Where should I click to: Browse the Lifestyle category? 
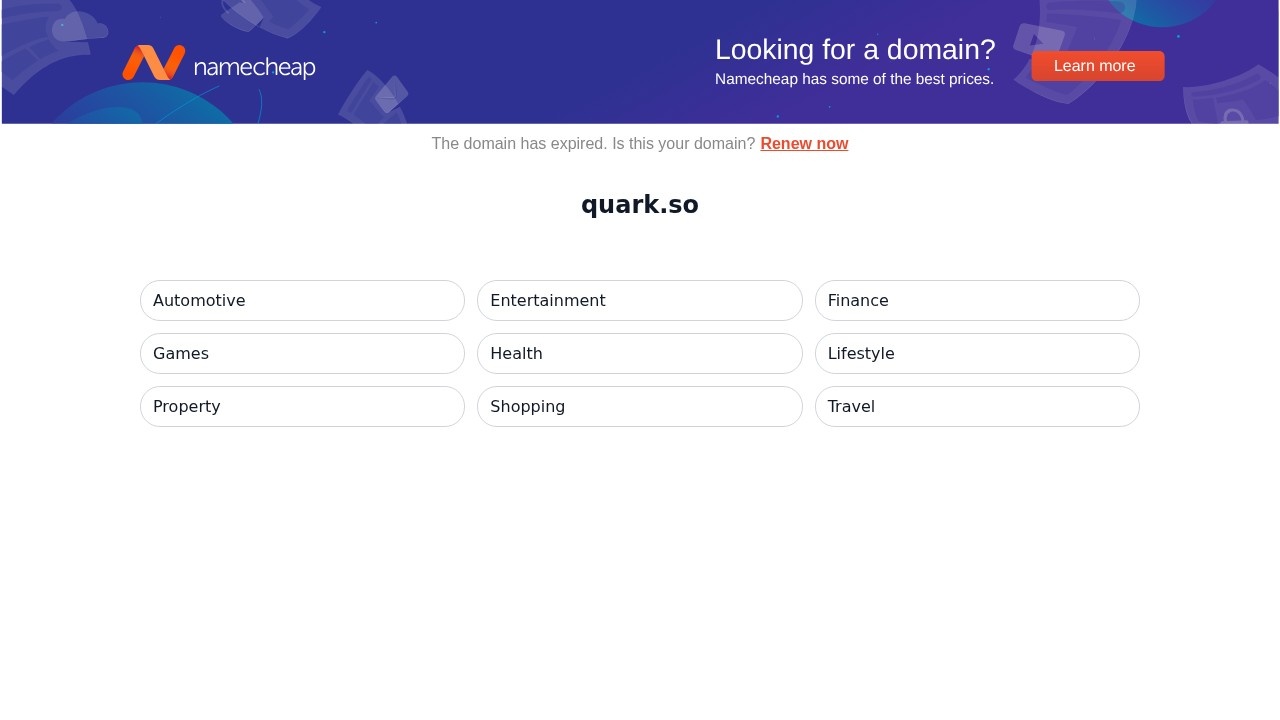coord(976,353)
